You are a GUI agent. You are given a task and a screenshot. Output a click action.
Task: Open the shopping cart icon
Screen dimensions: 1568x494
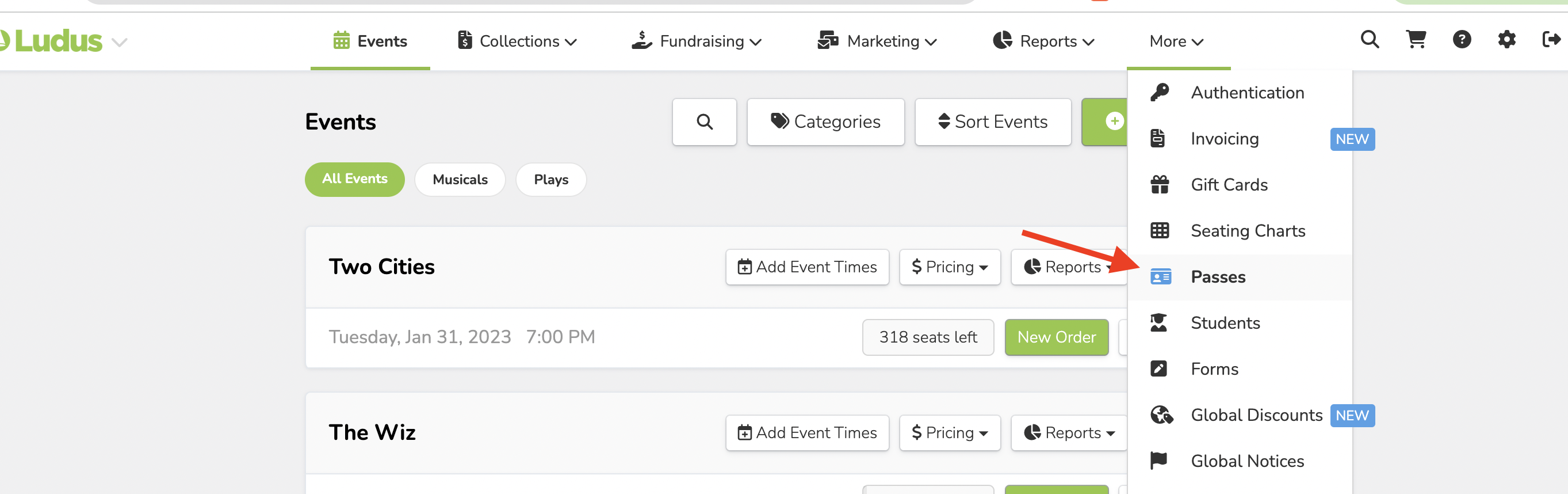1415,40
